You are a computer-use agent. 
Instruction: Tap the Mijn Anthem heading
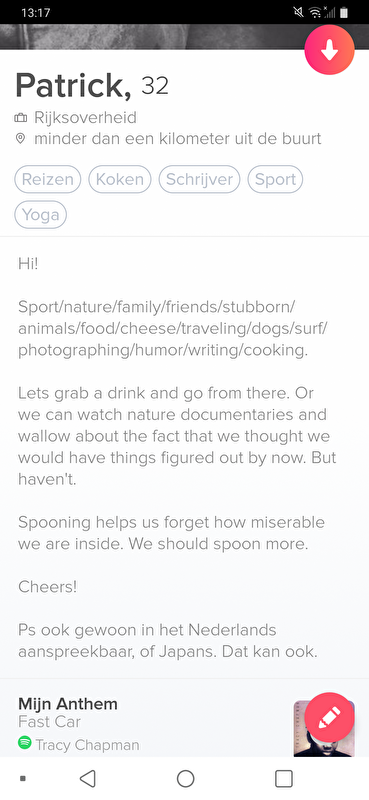68,704
